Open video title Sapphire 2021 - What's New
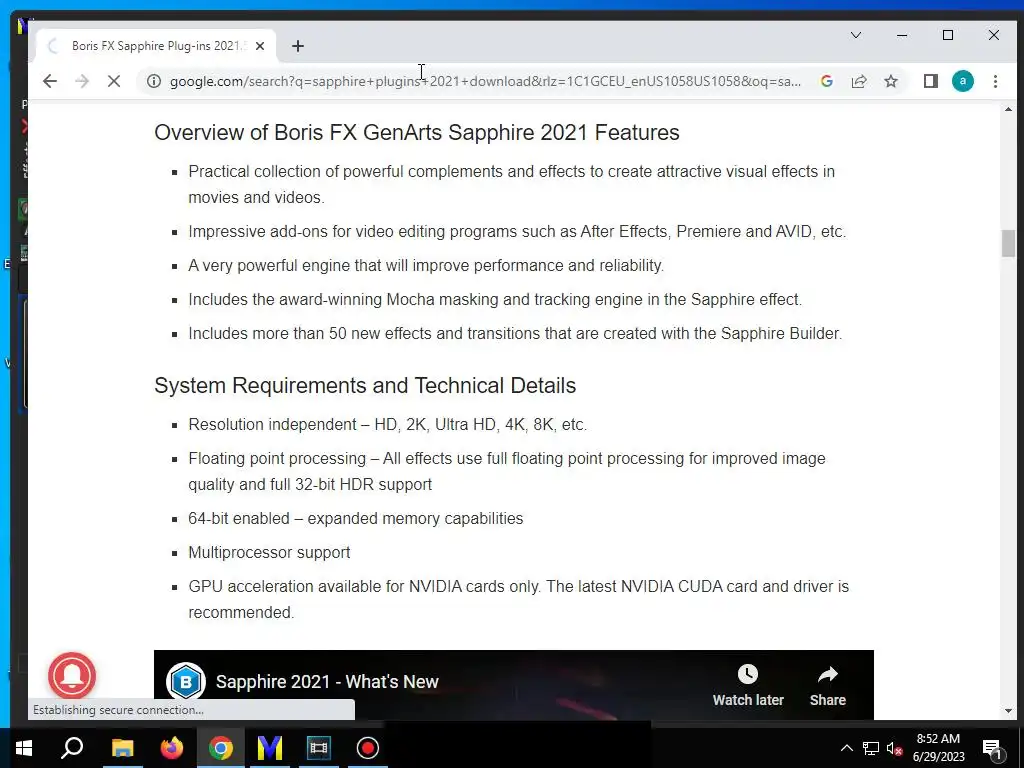 (327, 682)
